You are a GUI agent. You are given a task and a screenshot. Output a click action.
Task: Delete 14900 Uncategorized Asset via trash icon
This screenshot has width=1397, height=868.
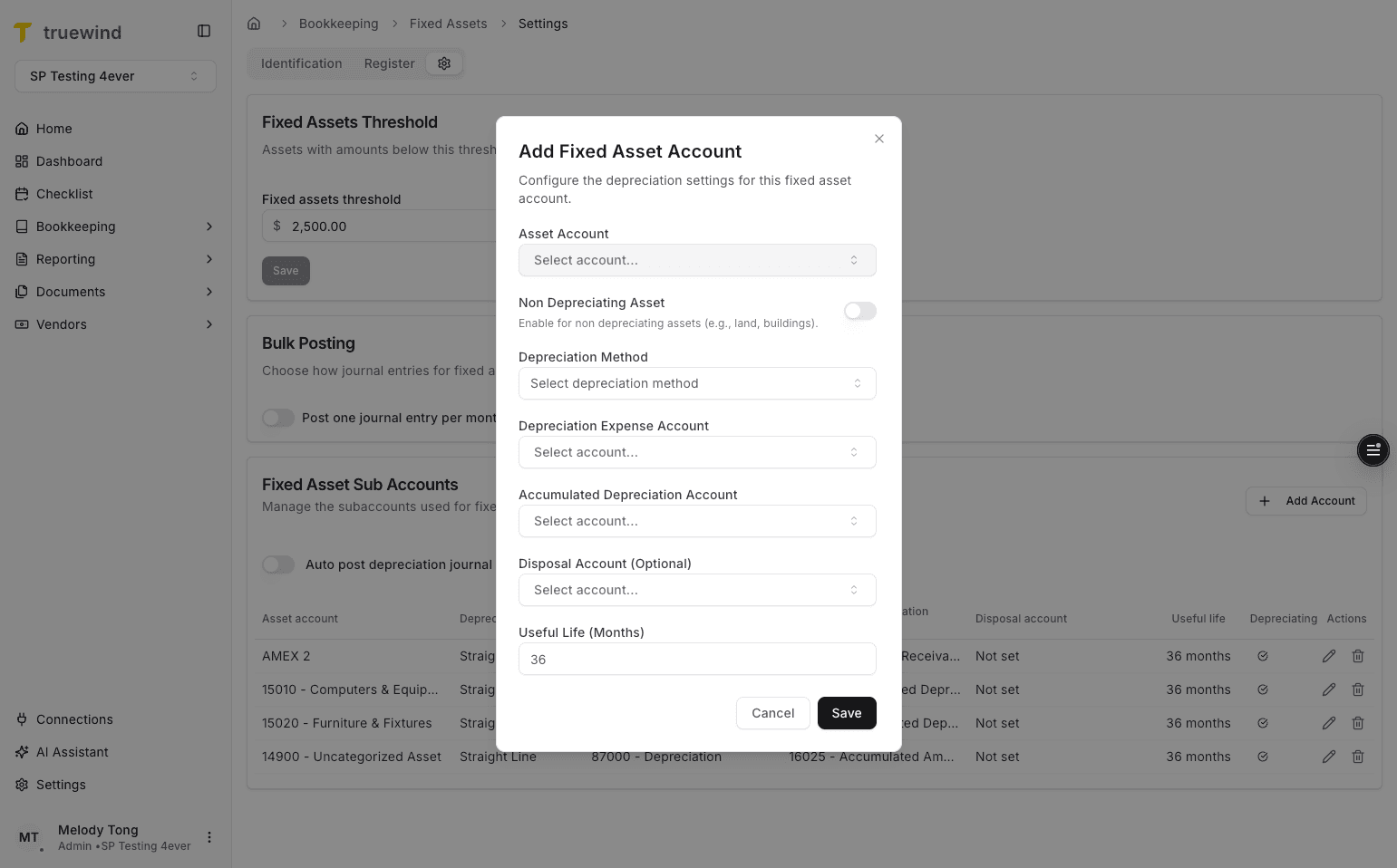coord(1358,757)
